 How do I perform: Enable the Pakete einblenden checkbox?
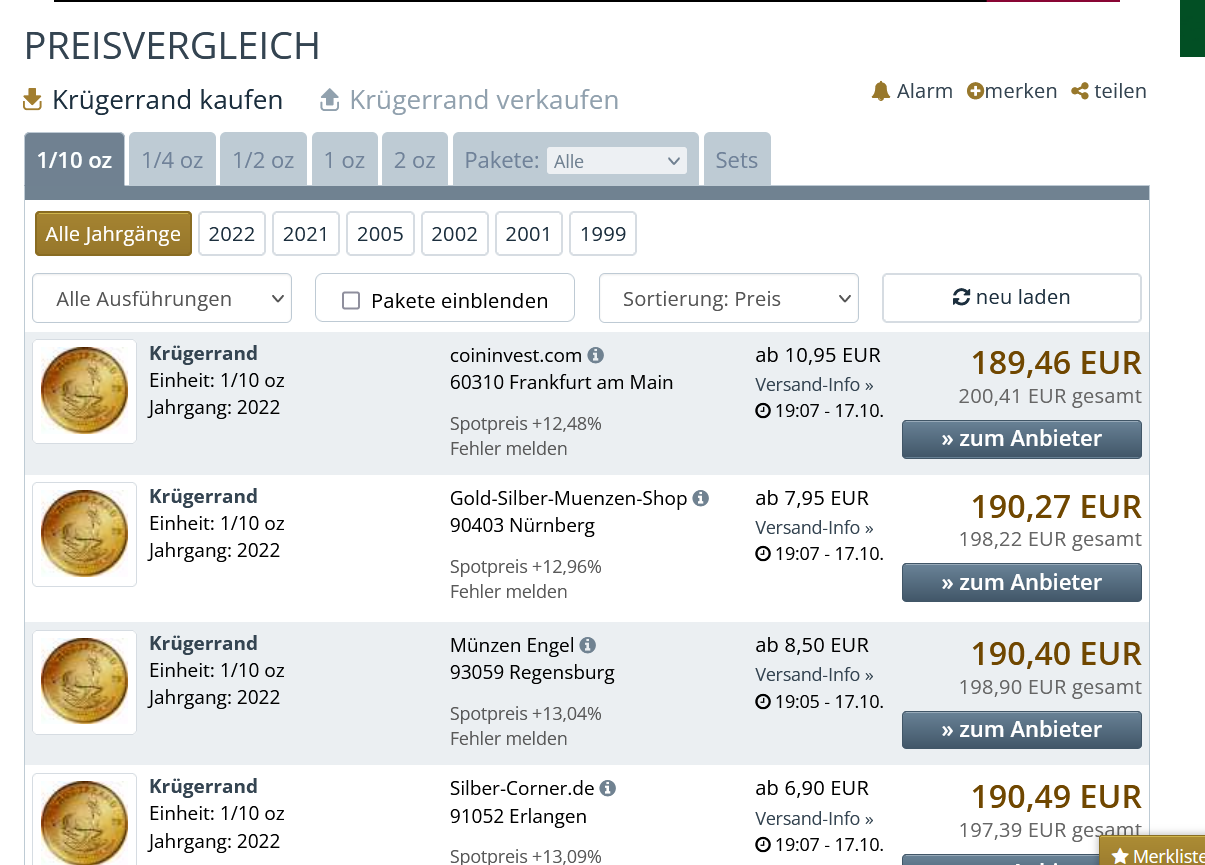click(351, 300)
